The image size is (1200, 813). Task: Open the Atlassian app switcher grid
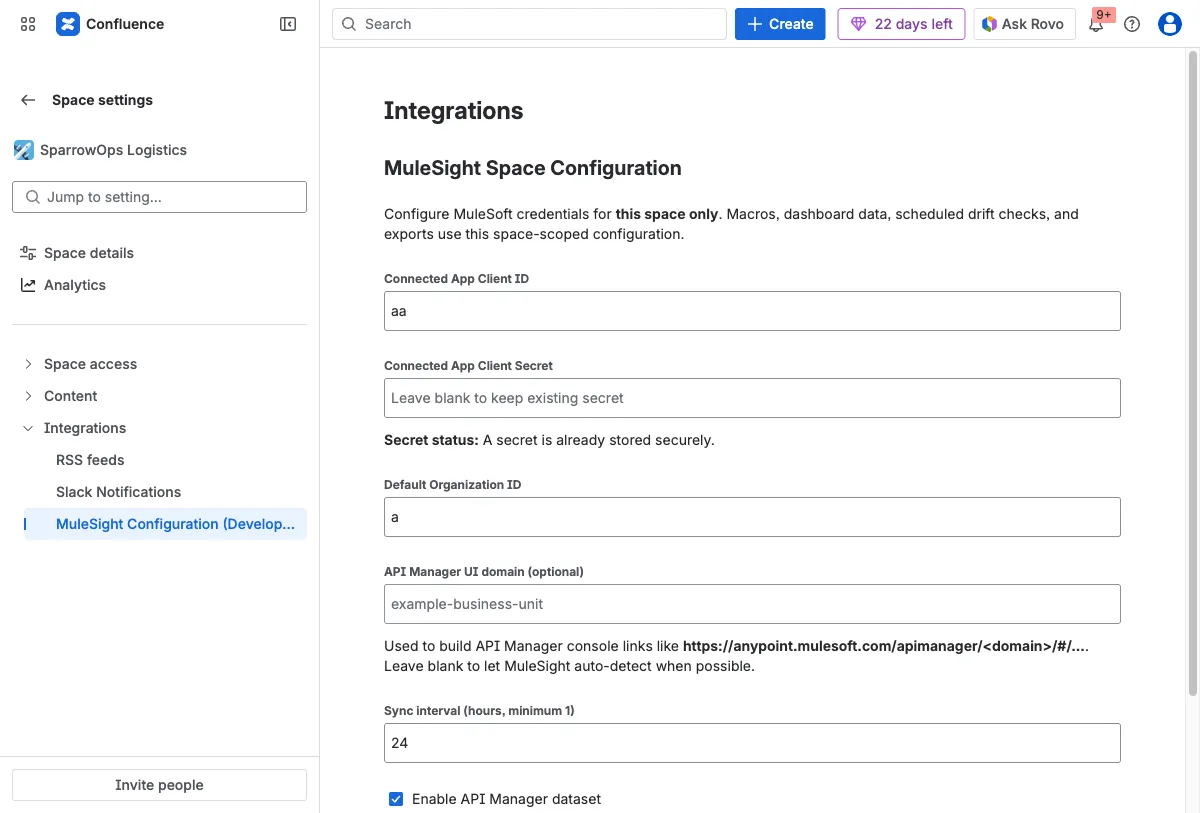coord(27,23)
